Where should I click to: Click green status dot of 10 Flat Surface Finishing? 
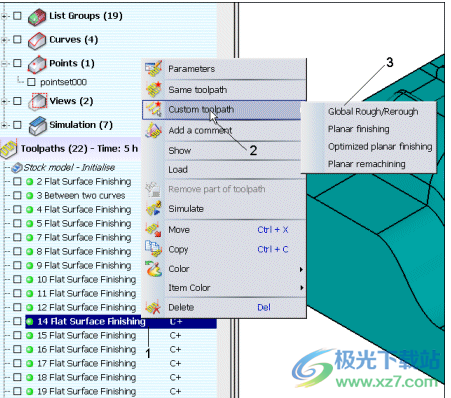tap(29, 280)
